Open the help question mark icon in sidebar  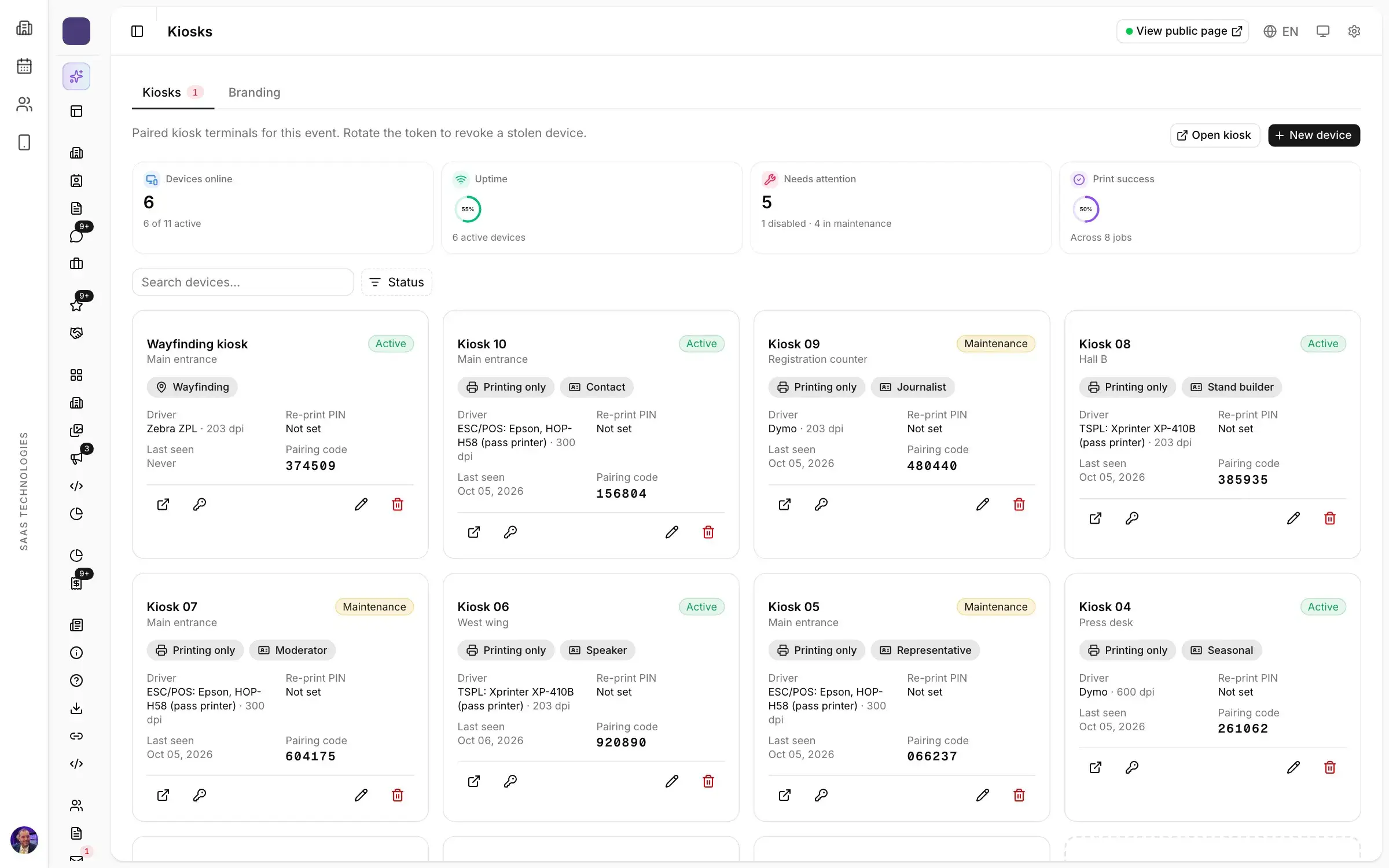(76, 681)
